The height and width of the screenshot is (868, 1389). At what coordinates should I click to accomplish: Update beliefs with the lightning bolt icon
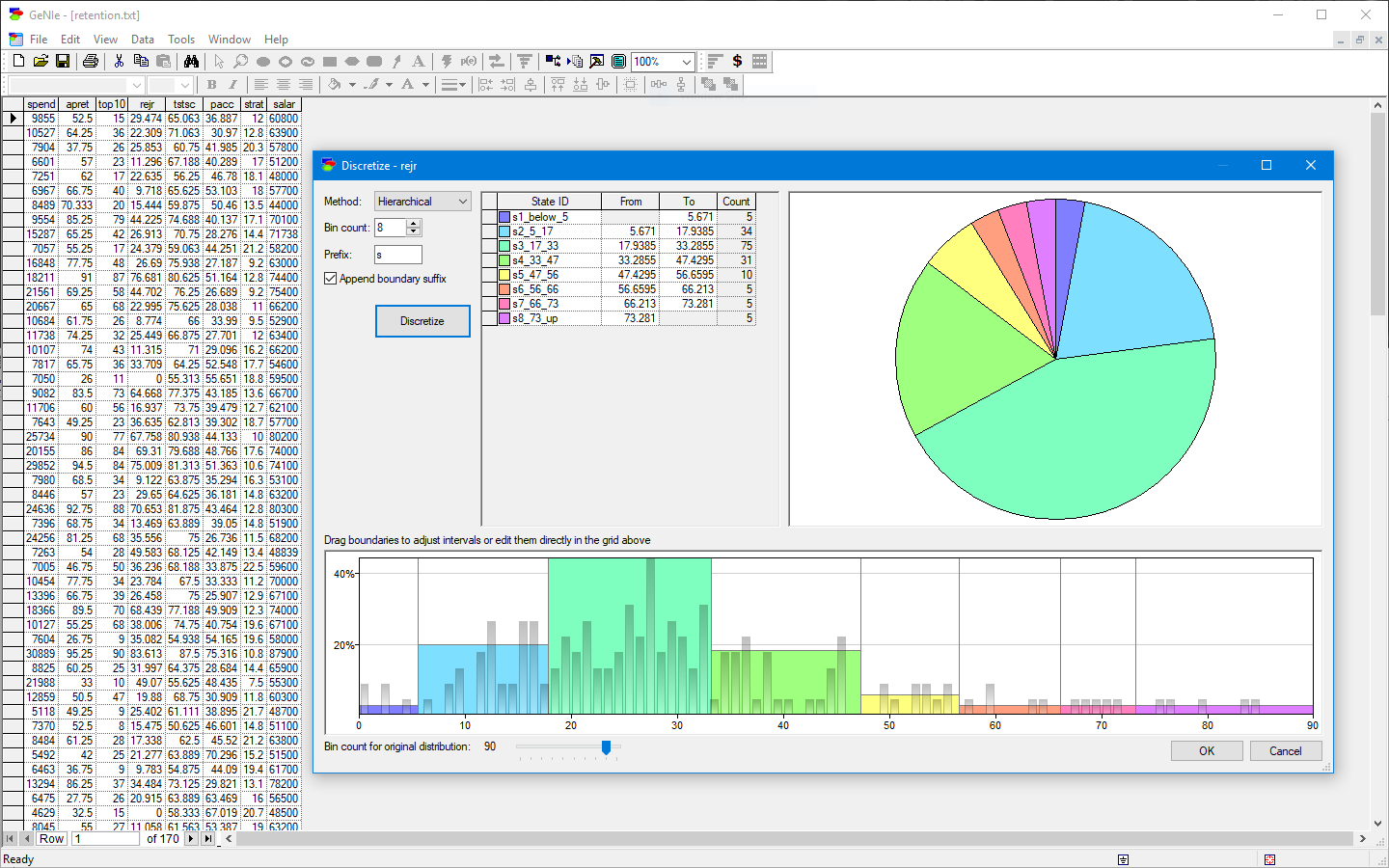[447, 61]
